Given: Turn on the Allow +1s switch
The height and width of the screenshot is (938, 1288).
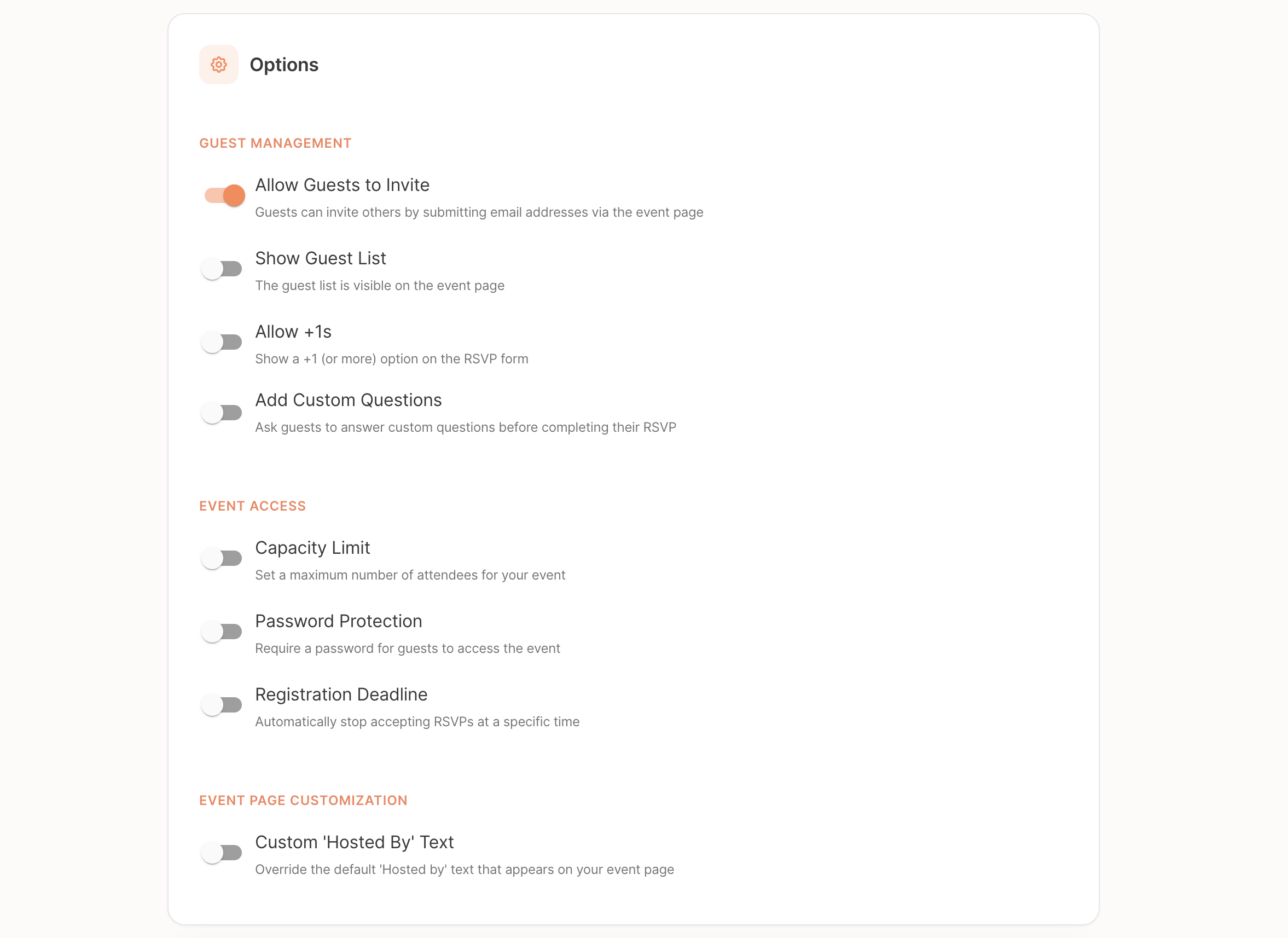Looking at the screenshot, I should [222, 342].
